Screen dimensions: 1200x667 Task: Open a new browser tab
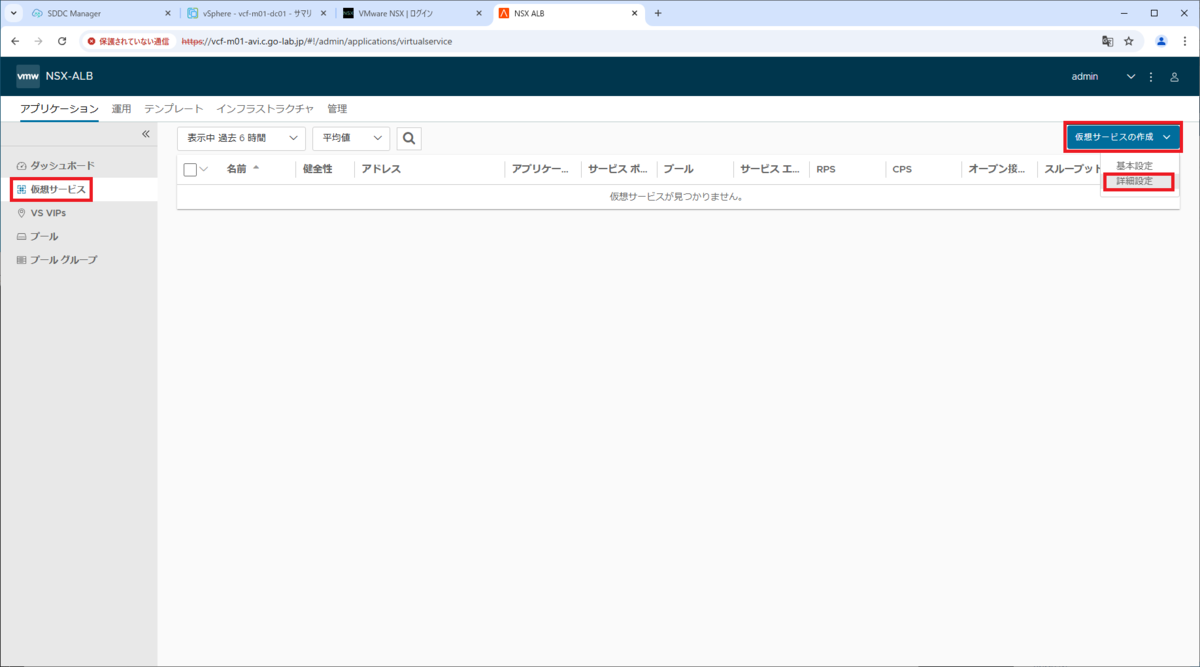pos(658,13)
